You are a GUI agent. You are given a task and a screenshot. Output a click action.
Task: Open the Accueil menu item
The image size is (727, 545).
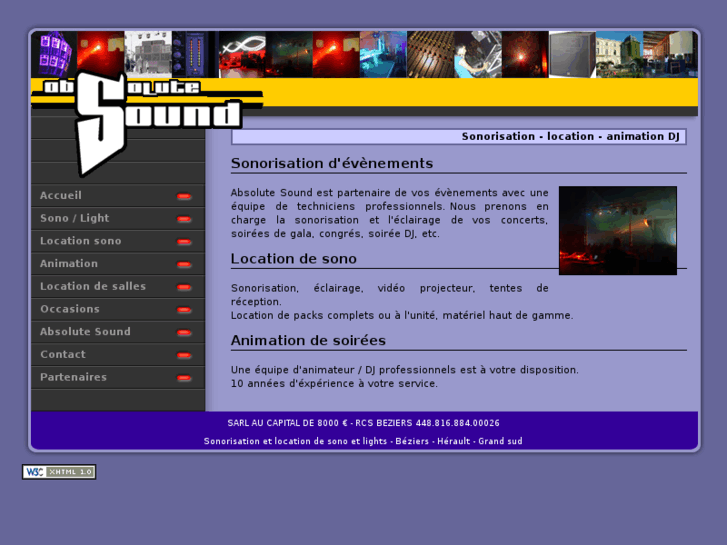tap(118, 196)
